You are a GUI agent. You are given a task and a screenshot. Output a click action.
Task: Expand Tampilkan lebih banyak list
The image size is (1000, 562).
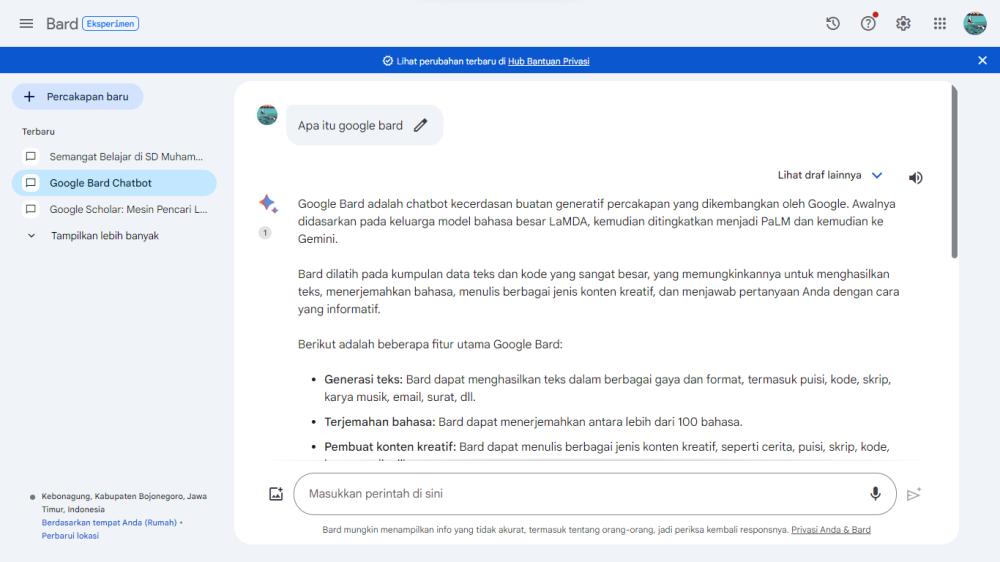93,236
